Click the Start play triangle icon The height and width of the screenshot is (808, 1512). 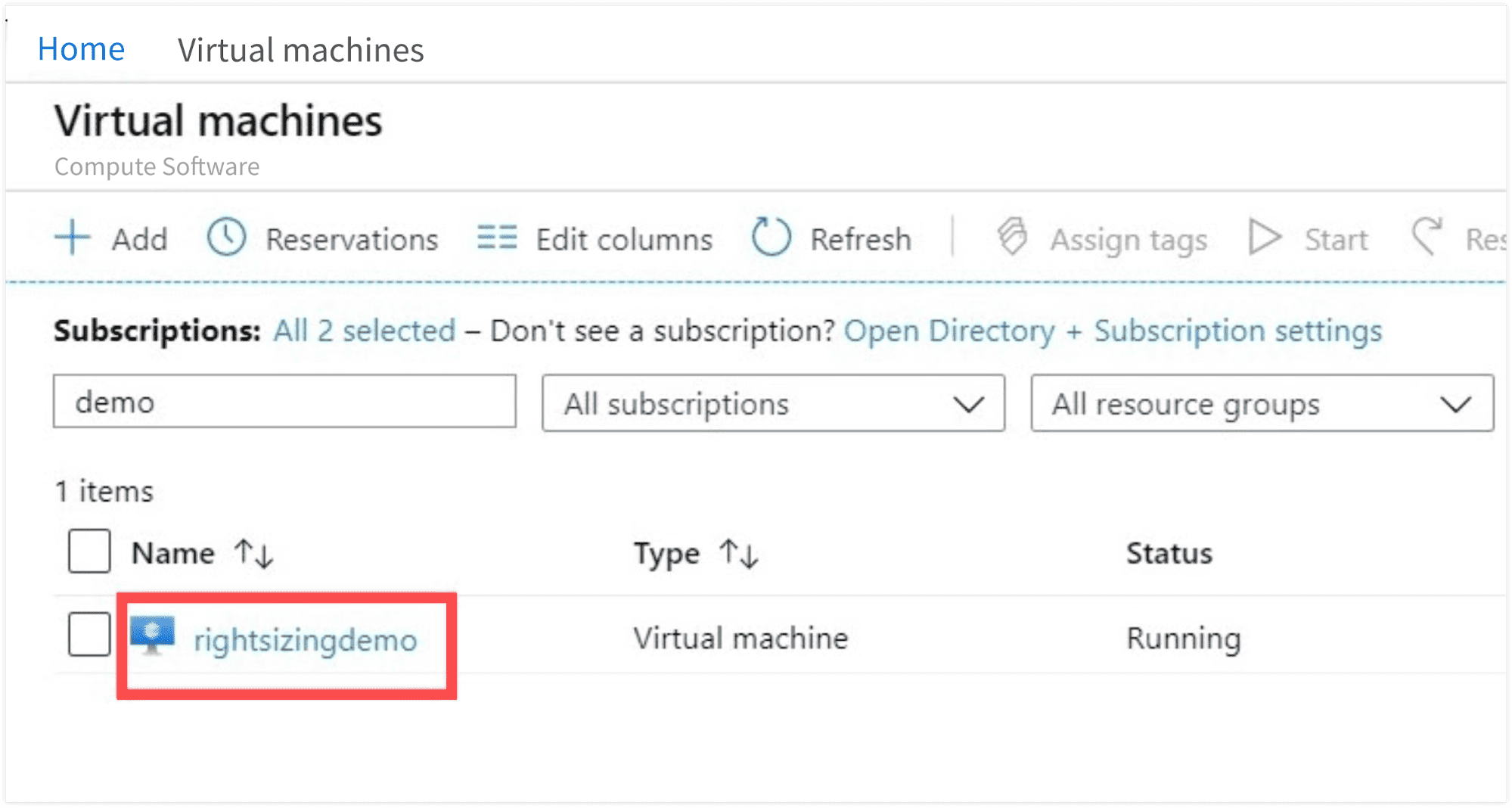[1264, 238]
